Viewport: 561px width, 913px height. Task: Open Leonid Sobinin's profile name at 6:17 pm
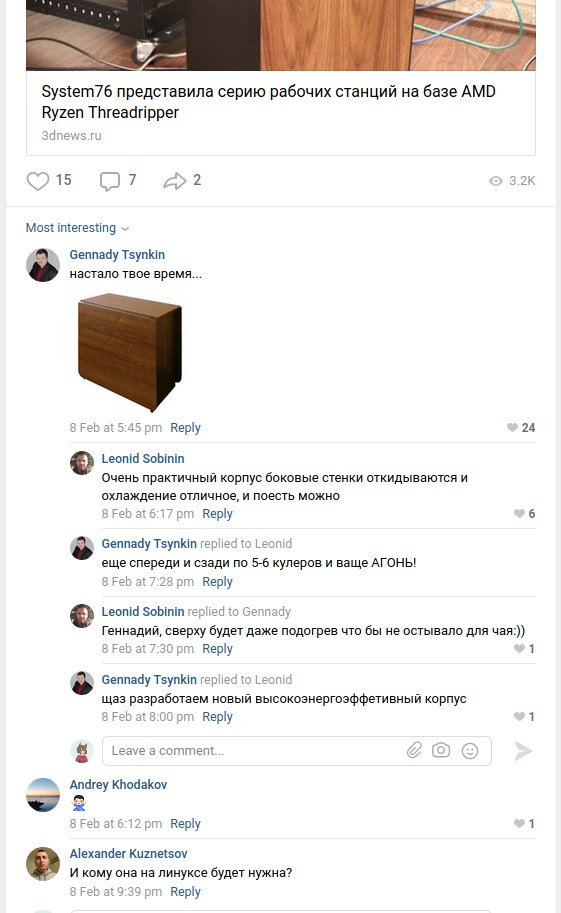pos(143,458)
